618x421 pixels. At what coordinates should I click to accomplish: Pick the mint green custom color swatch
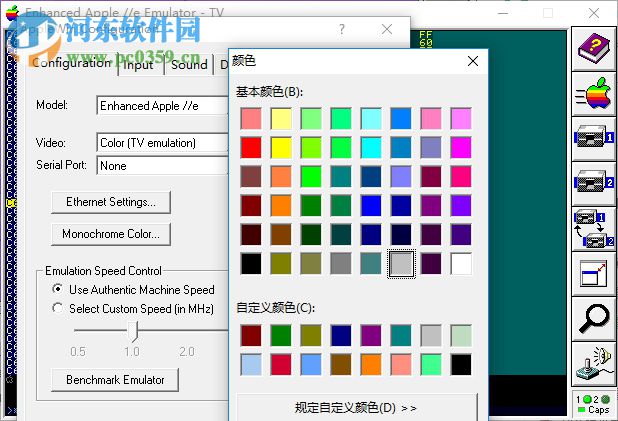pyautogui.click(x=431, y=365)
